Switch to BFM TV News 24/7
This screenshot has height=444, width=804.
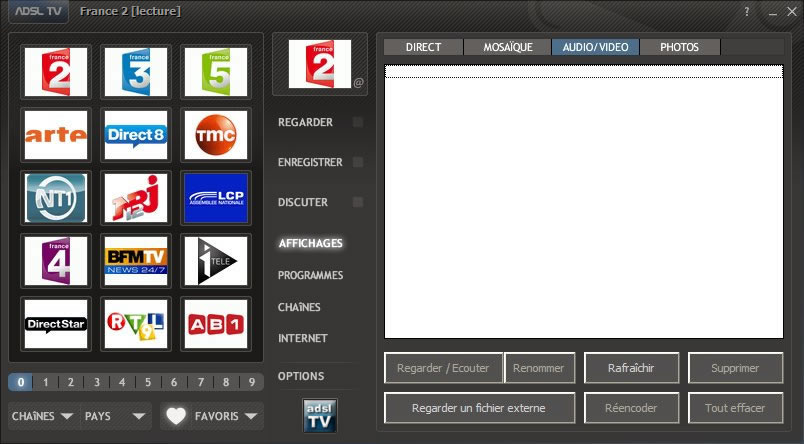136,261
